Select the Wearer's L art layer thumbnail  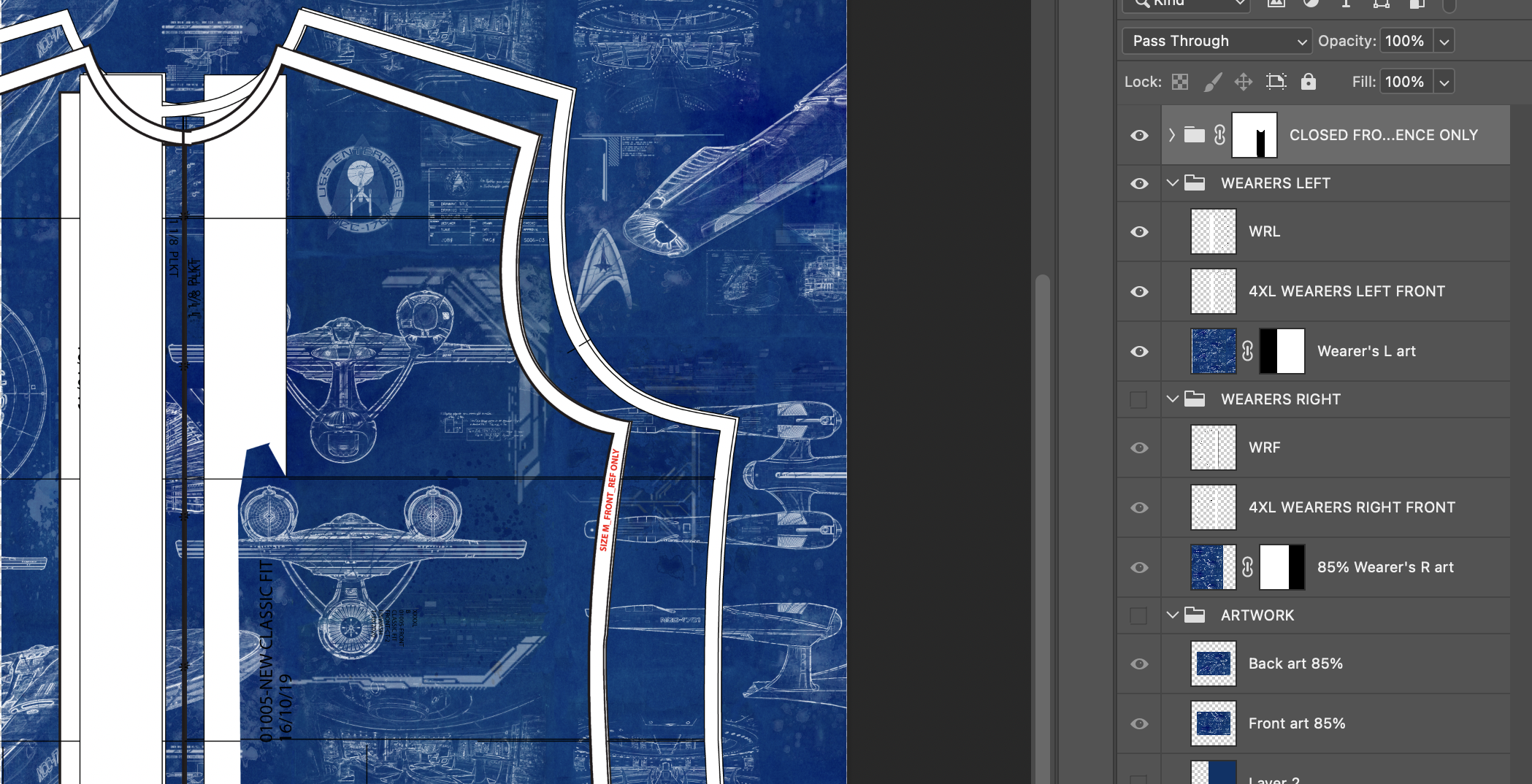[x=1214, y=351]
